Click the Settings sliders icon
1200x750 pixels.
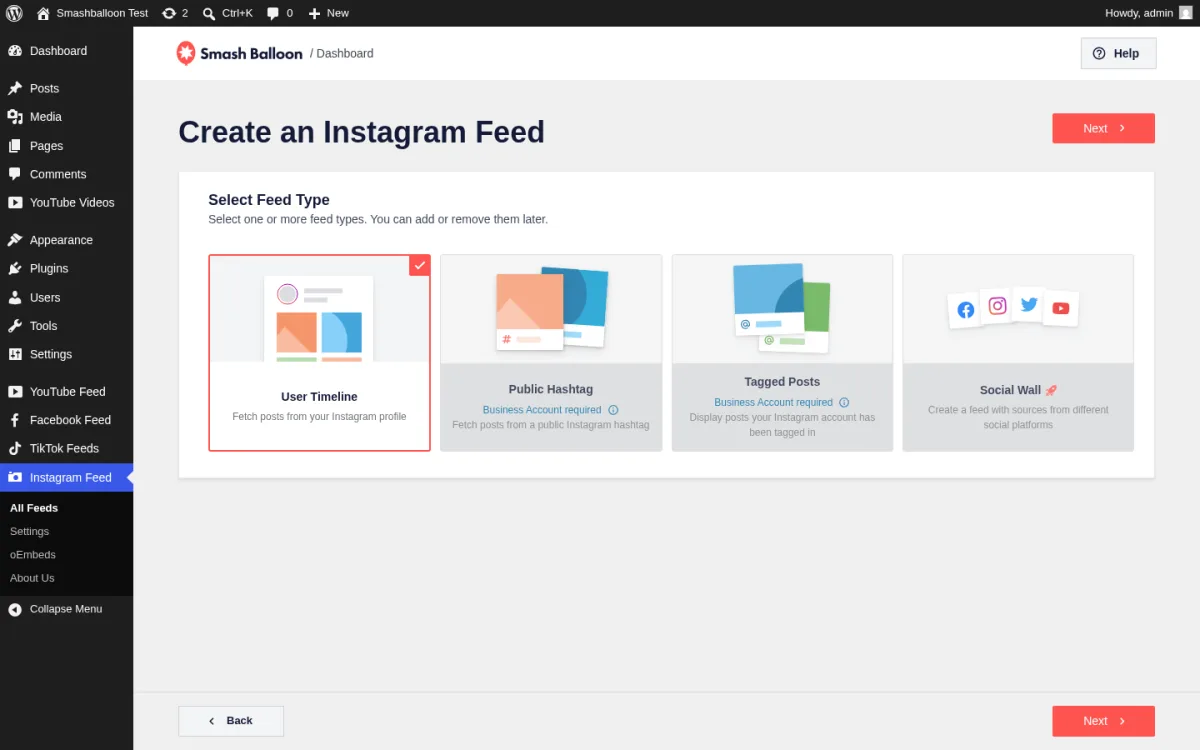click(15, 354)
